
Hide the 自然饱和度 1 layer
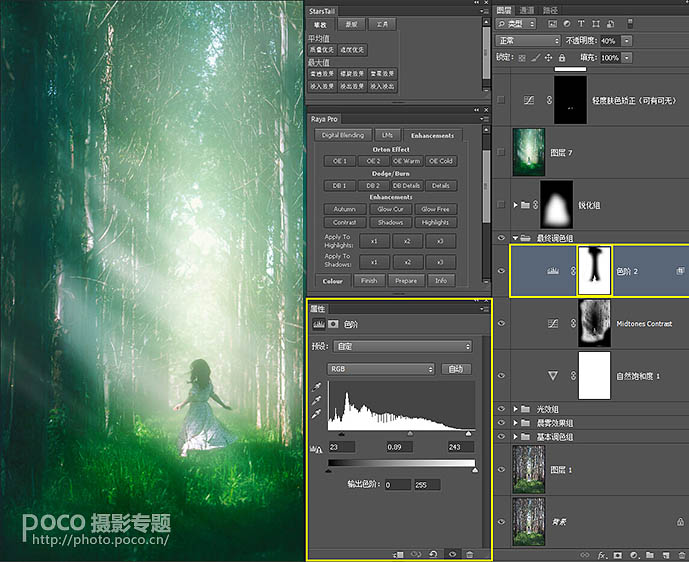[x=501, y=376]
